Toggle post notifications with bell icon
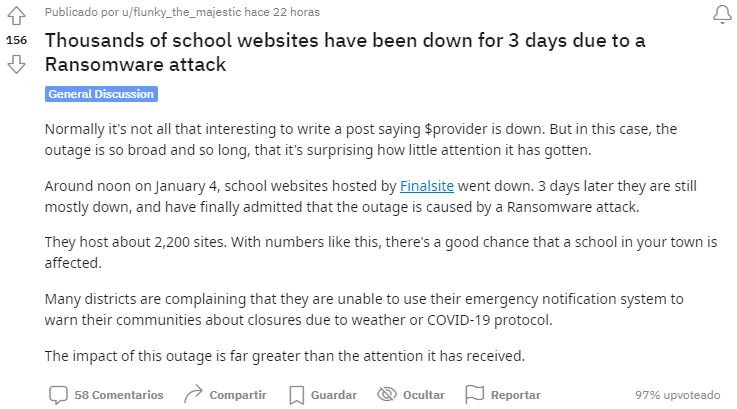737x409 pixels. tap(722, 14)
